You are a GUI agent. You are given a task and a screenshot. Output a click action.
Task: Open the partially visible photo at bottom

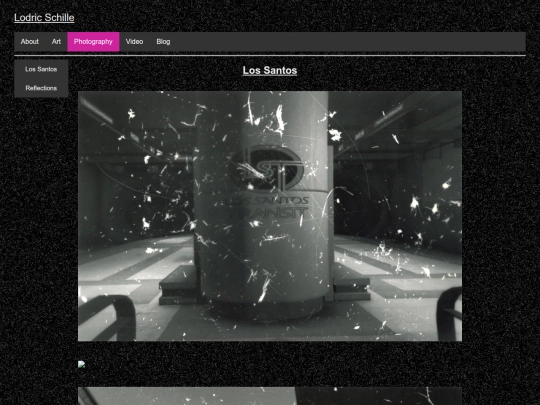click(270, 396)
